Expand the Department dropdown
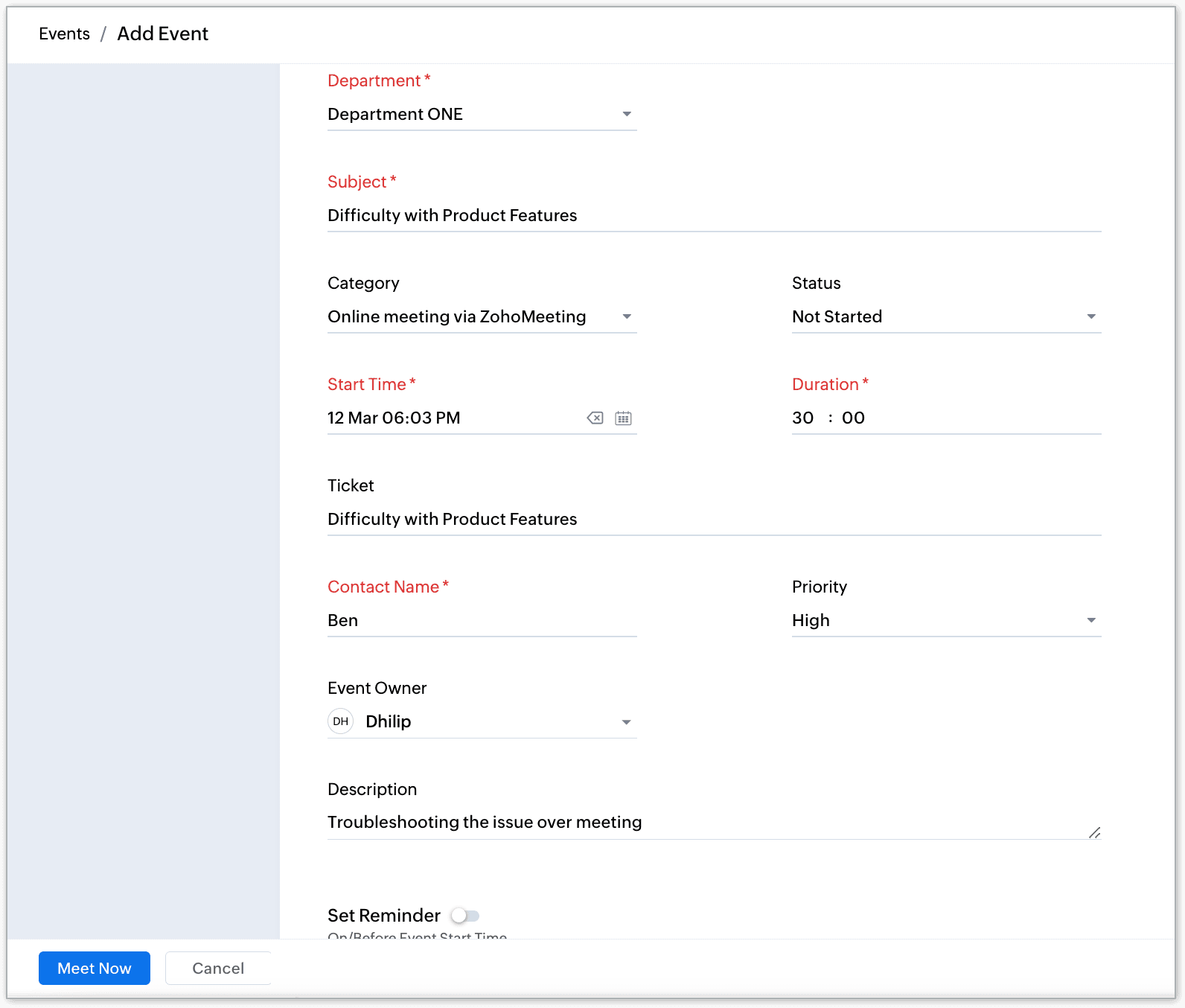The height and width of the screenshot is (1008, 1185). coord(627,115)
